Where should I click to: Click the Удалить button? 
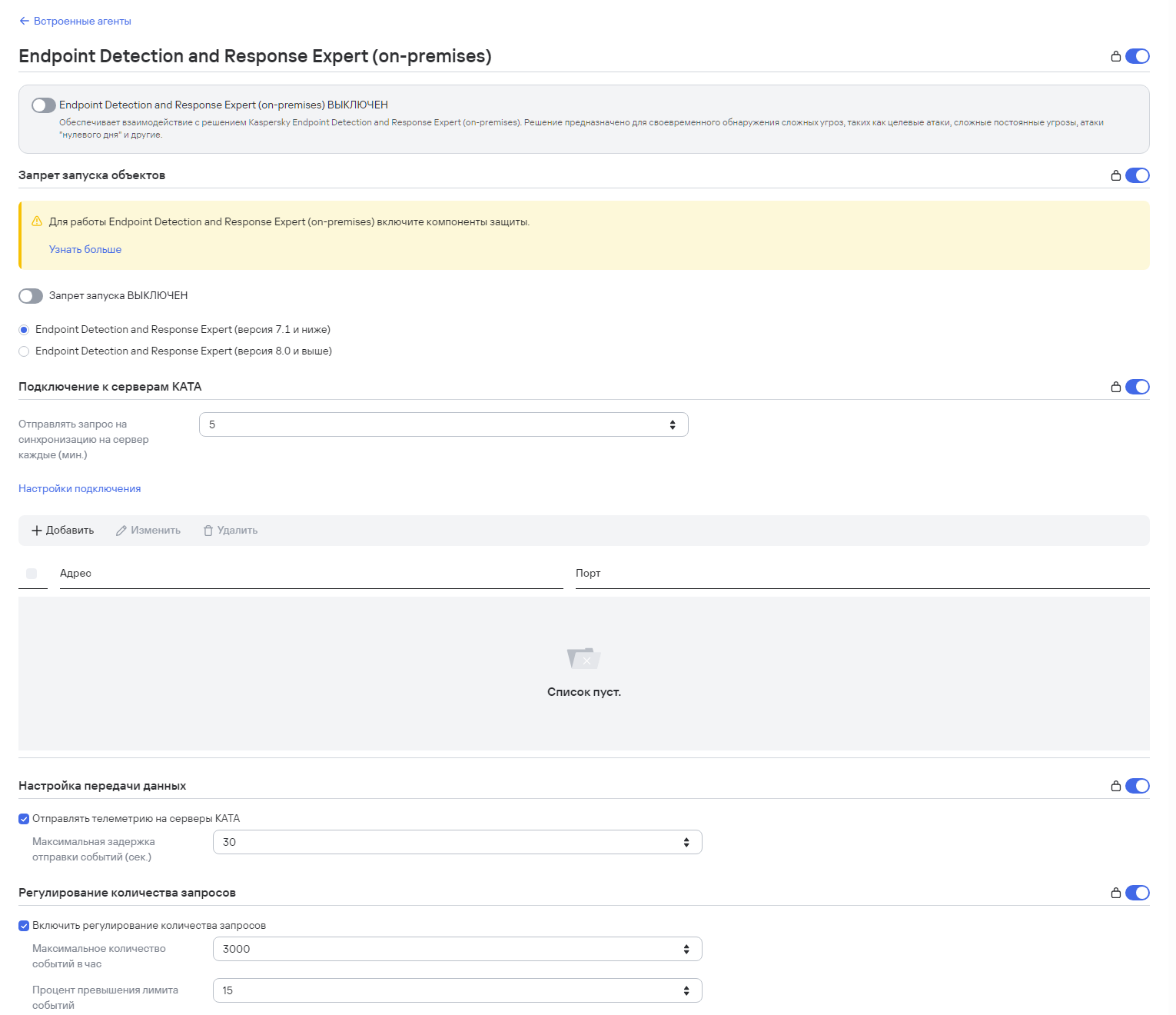231,531
